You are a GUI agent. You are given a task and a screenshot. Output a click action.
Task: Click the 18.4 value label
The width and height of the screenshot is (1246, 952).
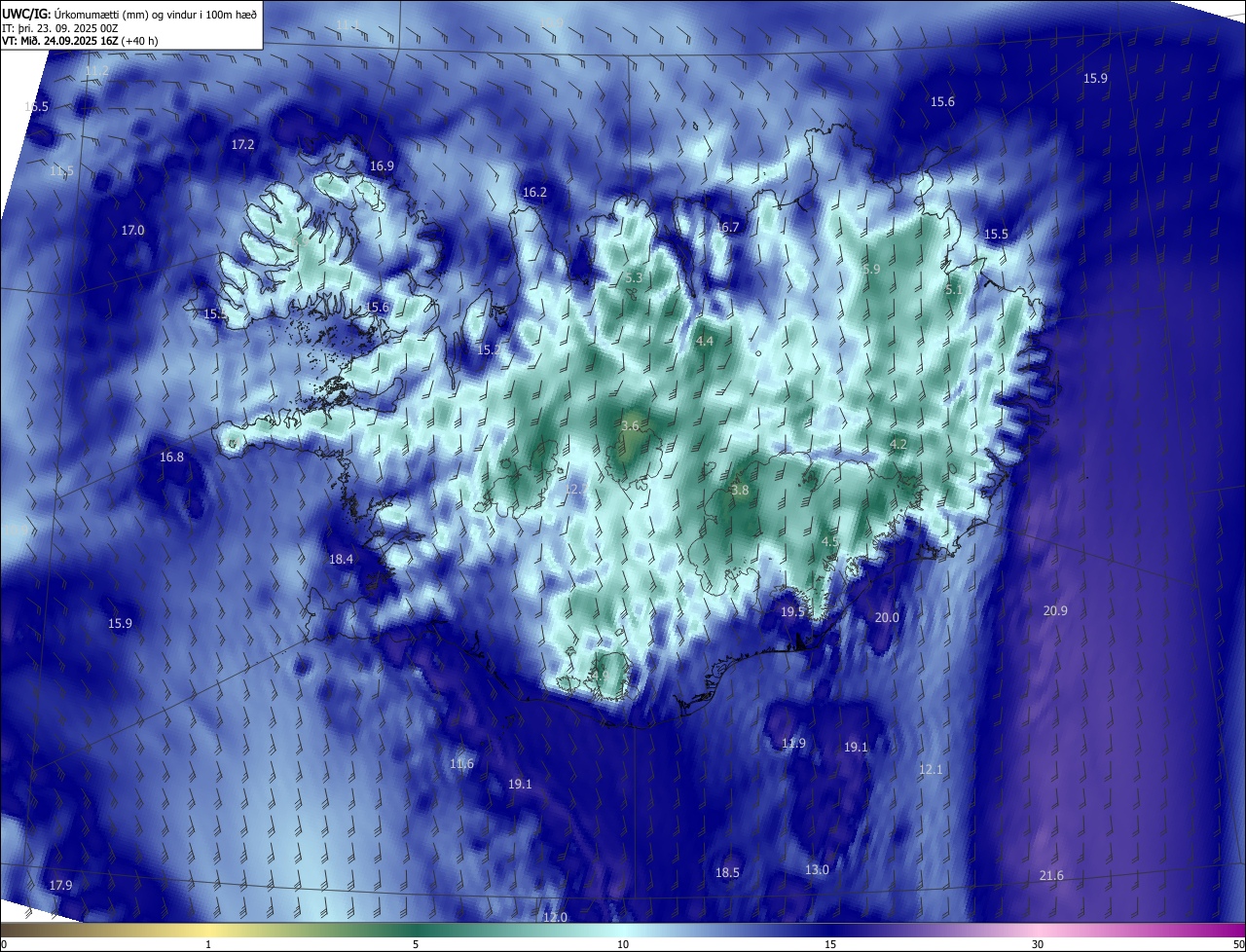click(x=341, y=559)
